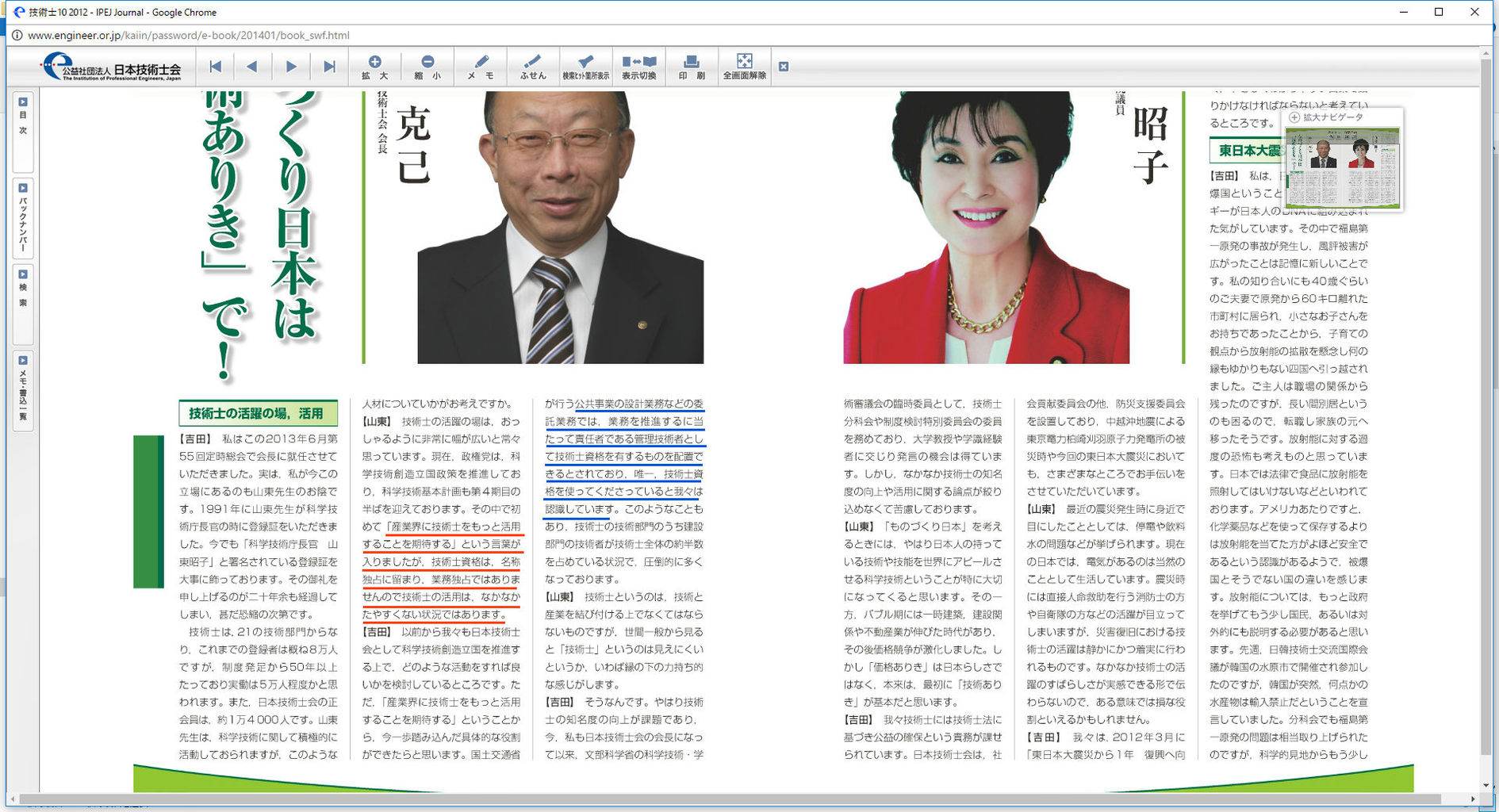1499x812 pixels.
Task: Open the 目次 (table of contents) side tab
Action: pyautogui.click(x=23, y=131)
